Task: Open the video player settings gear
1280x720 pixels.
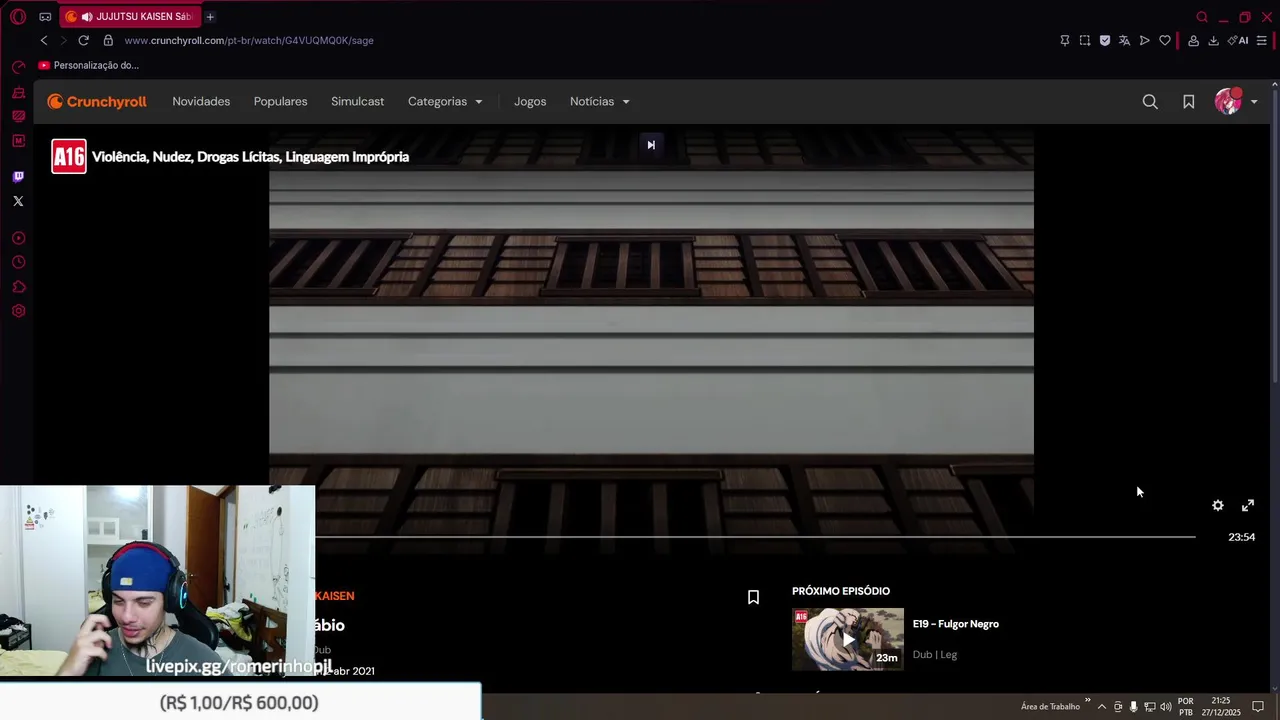Action: (x=1217, y=506)
